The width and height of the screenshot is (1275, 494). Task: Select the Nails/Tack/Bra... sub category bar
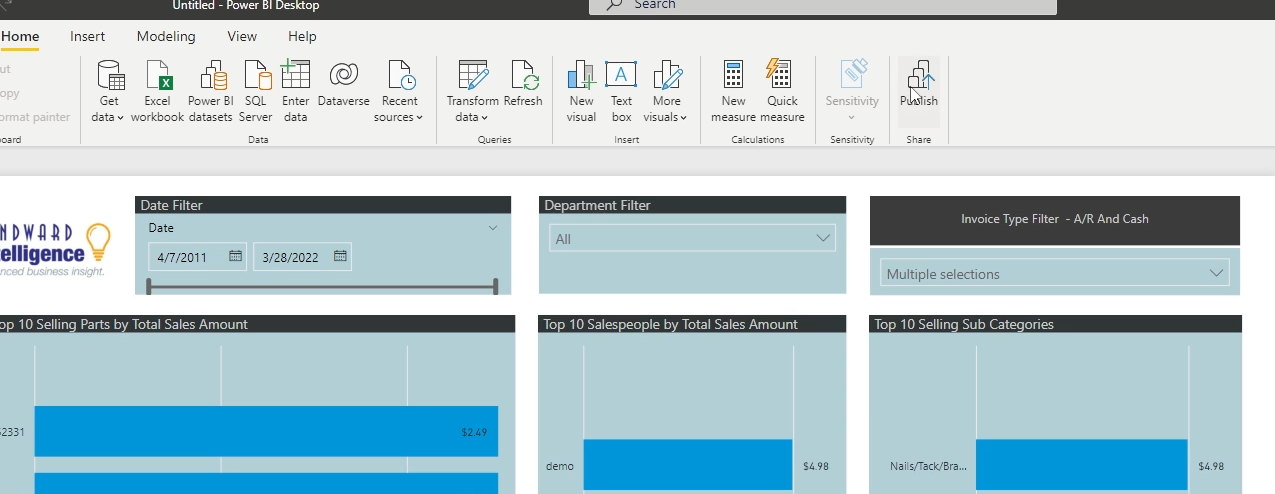[x=1082, y=465]
